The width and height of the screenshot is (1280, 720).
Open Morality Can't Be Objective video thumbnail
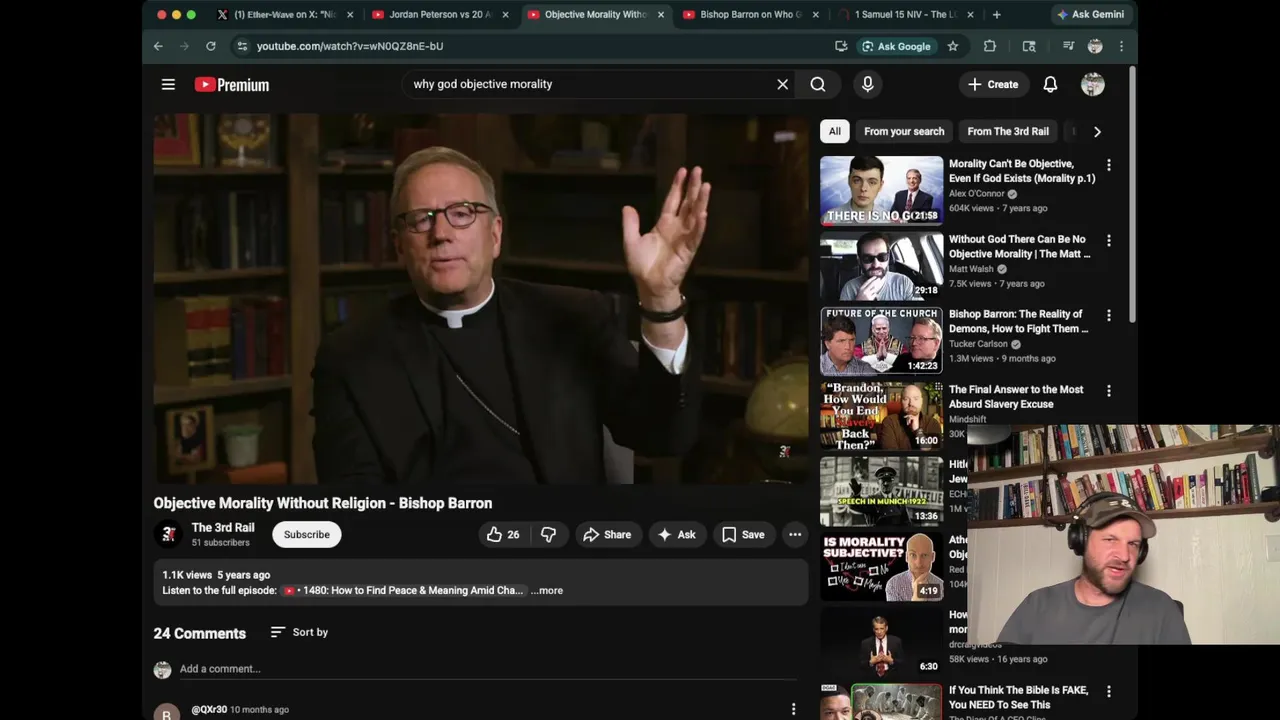pyautogui.click(x=881, y=190)
